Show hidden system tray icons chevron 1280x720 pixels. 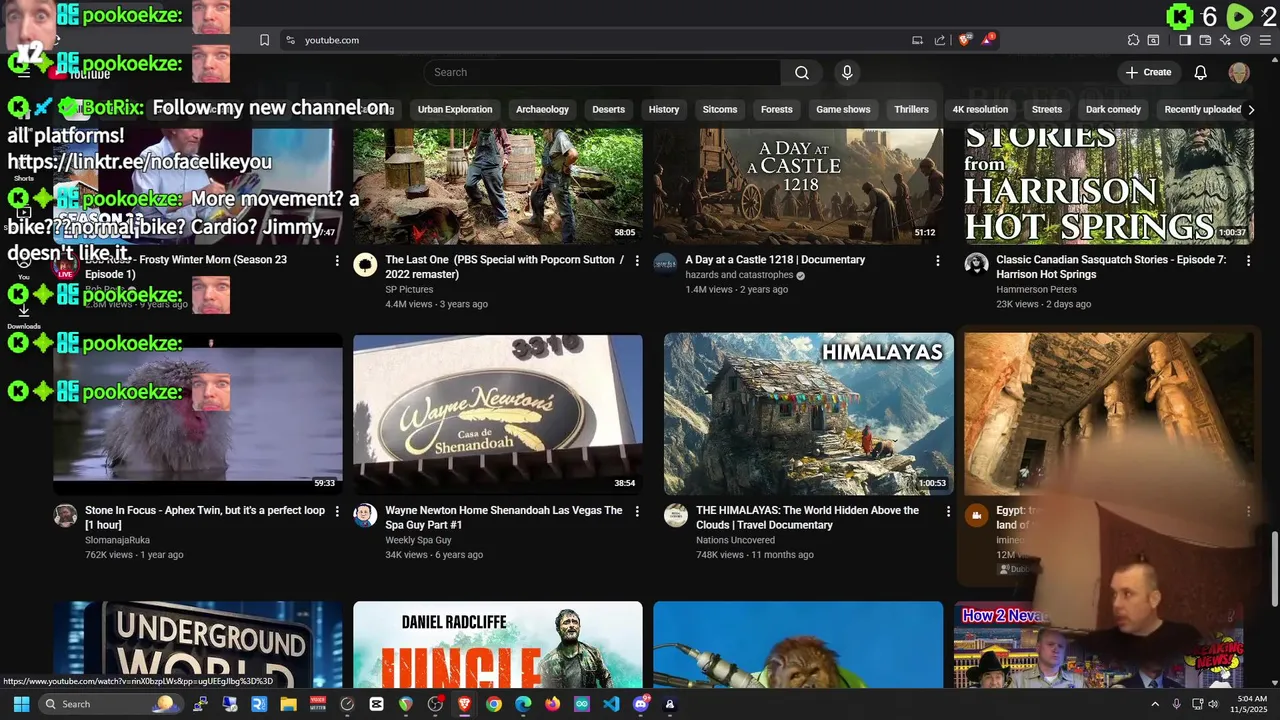pyautogui.click(x=1156, y=704)
